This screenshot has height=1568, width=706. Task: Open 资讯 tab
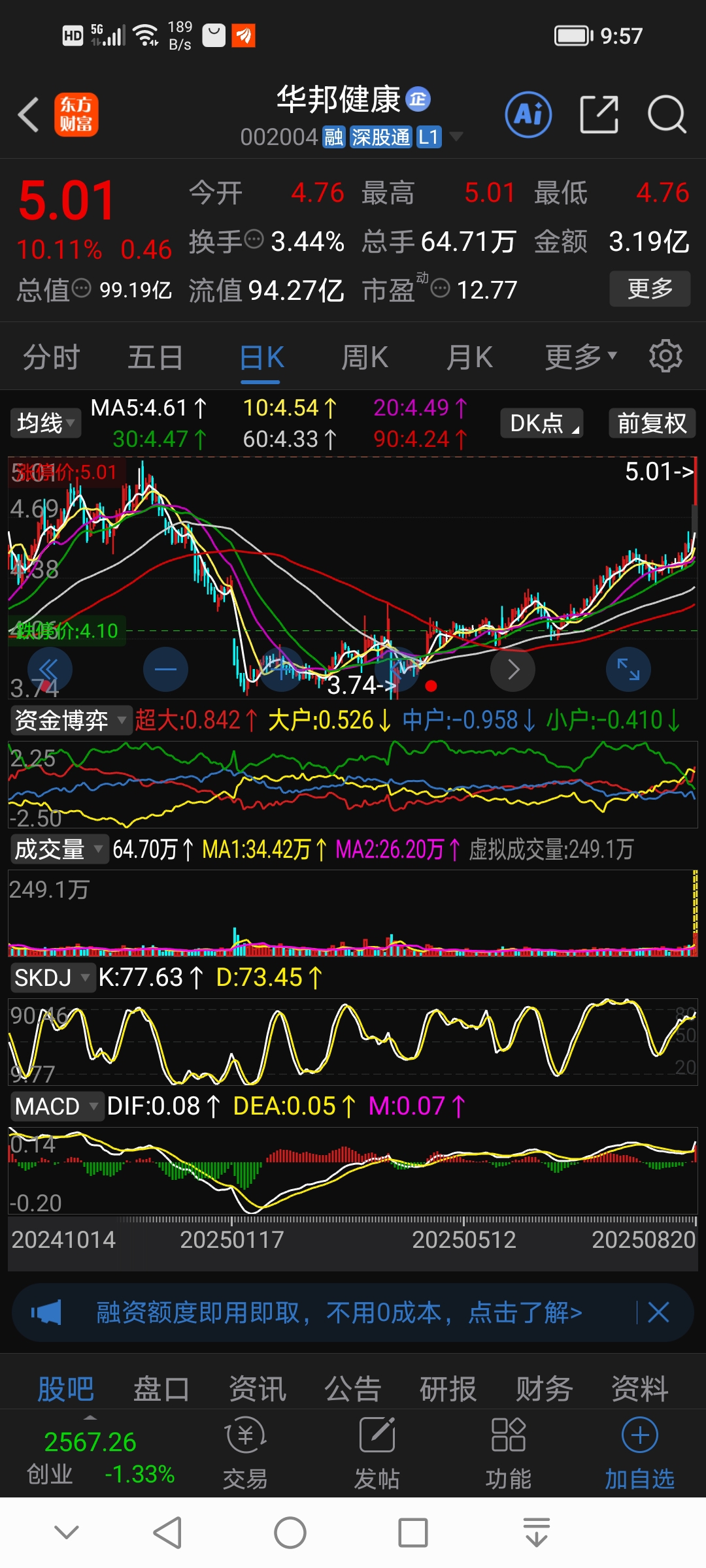coord(258,1389)
